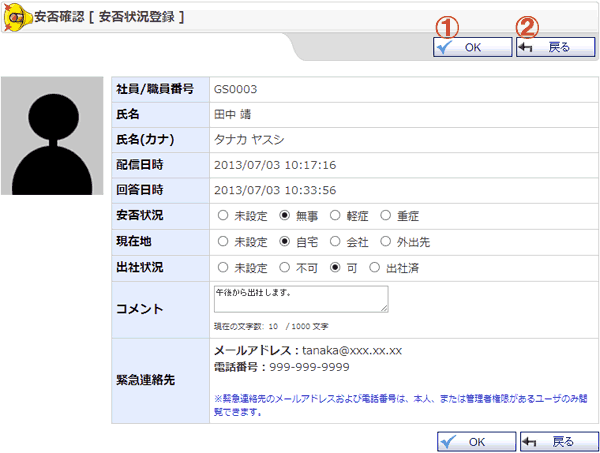
Task: Click the コメント row label
Action: tap(140, 309)
